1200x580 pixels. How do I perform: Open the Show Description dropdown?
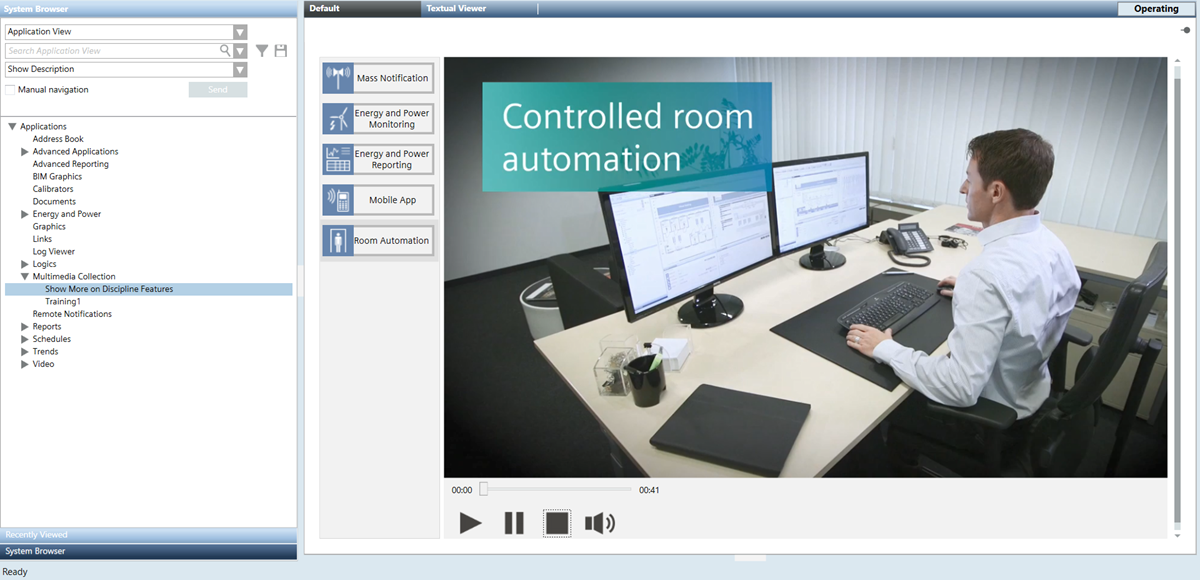[x=240, y=70]
